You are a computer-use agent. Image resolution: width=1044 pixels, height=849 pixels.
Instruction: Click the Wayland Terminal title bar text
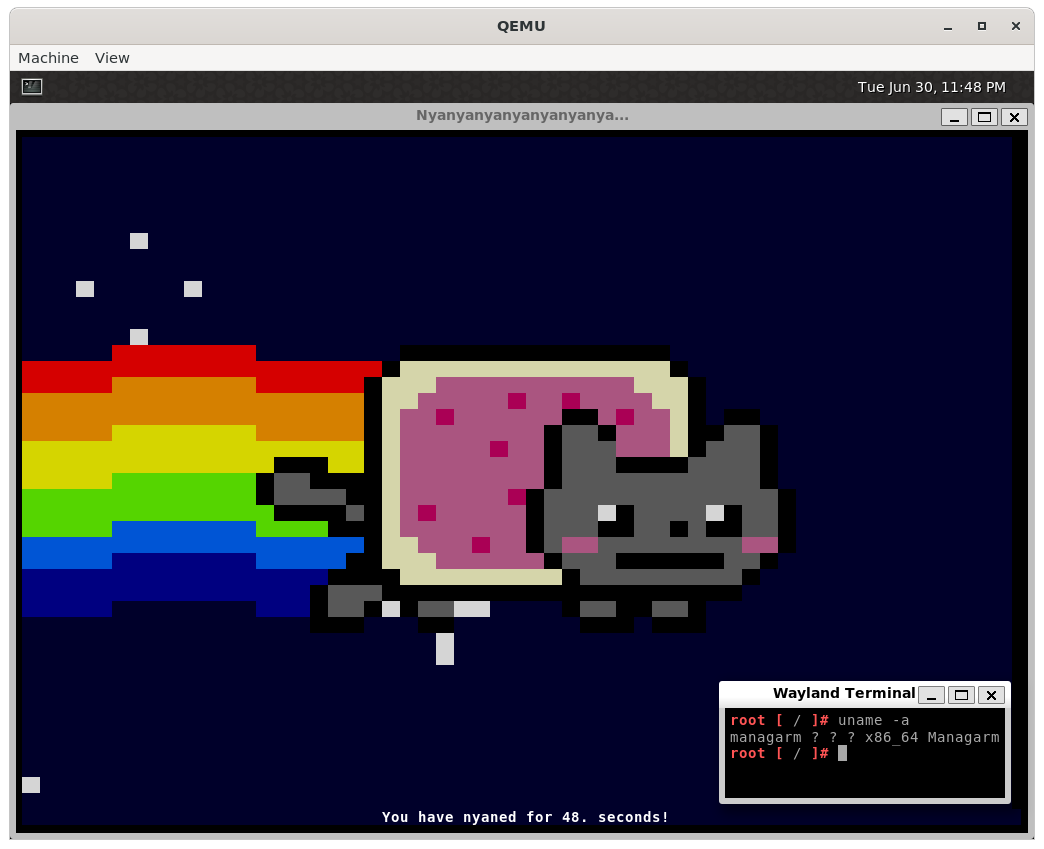coord(844,693)
